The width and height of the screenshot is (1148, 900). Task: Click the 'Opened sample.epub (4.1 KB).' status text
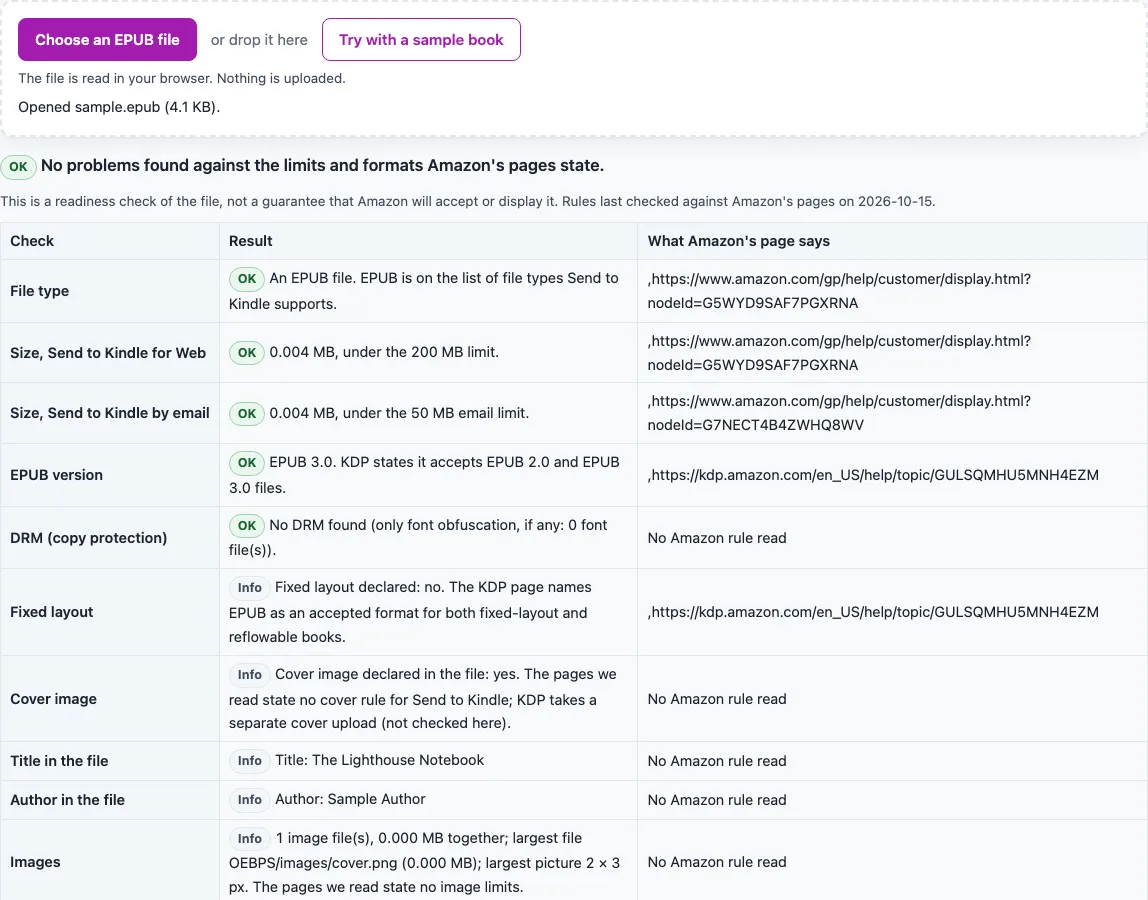[119, 107]
